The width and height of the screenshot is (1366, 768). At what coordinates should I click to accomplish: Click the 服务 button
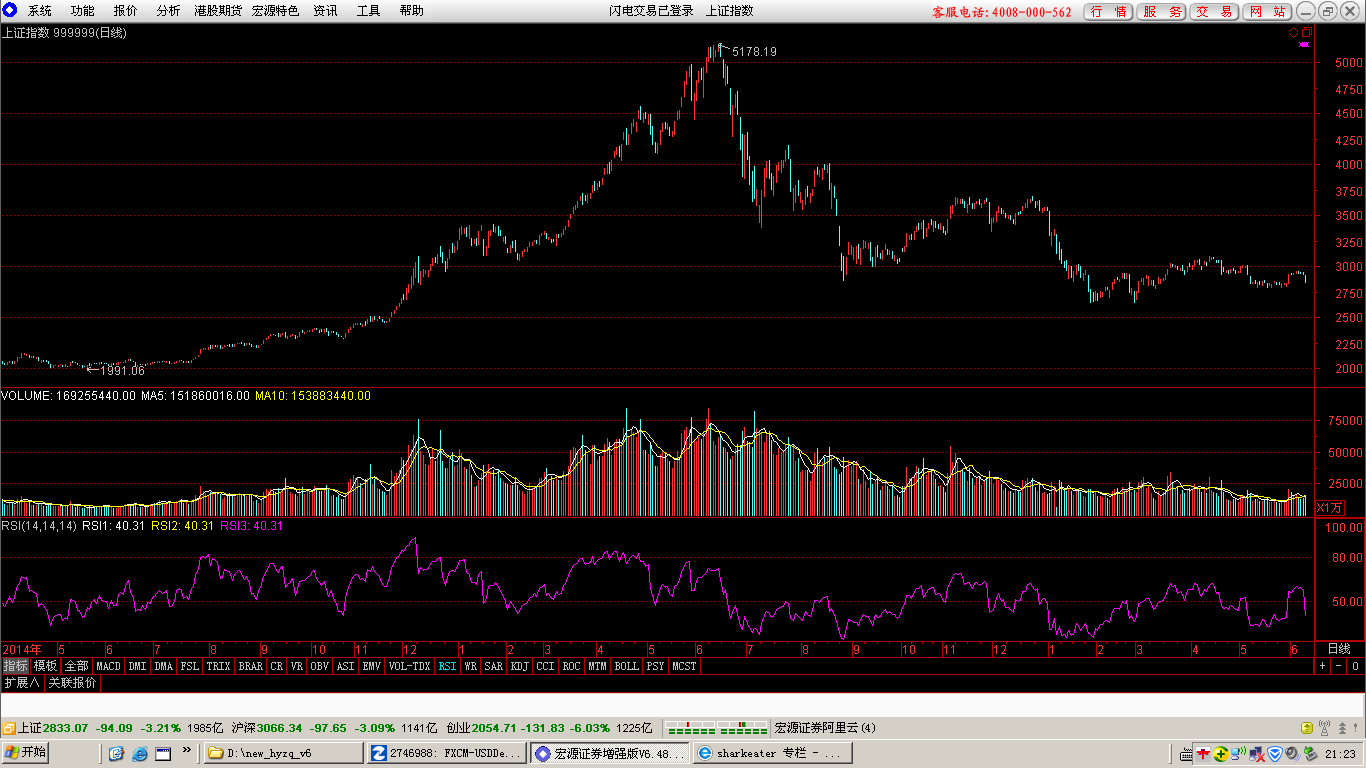pos(1162,12)
